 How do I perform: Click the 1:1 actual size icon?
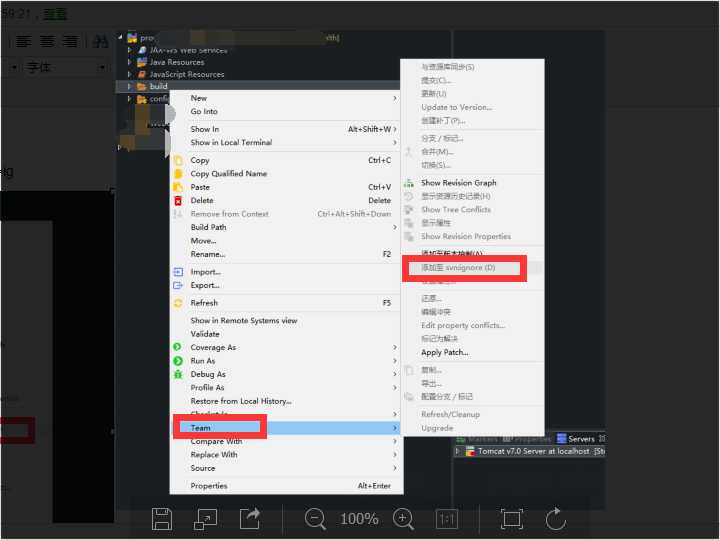coord(447,519)
